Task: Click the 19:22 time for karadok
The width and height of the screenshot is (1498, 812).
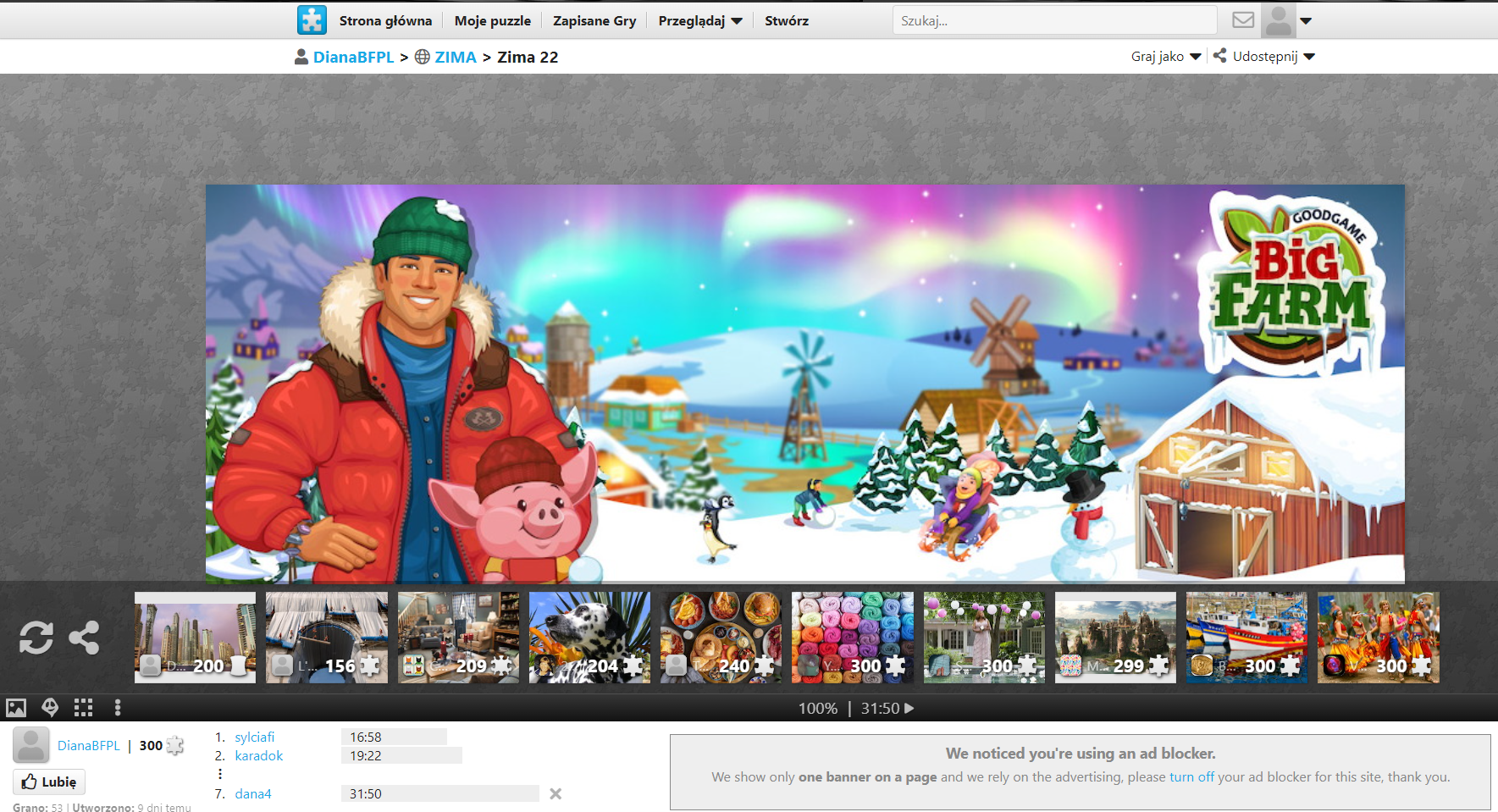Action: coord(366,755)
